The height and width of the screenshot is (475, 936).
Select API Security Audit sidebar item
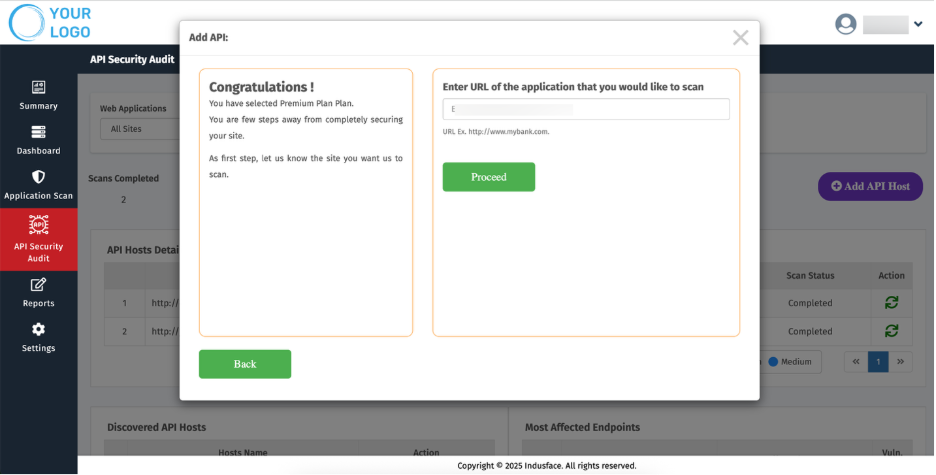(x=38, y=239)
